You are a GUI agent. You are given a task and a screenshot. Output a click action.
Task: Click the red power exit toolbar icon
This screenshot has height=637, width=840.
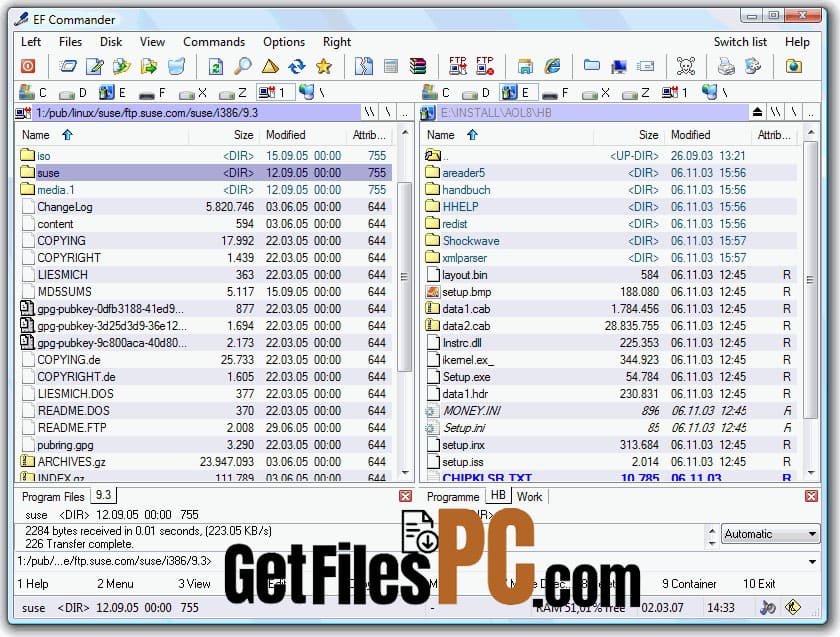click(x=28, y=66)
